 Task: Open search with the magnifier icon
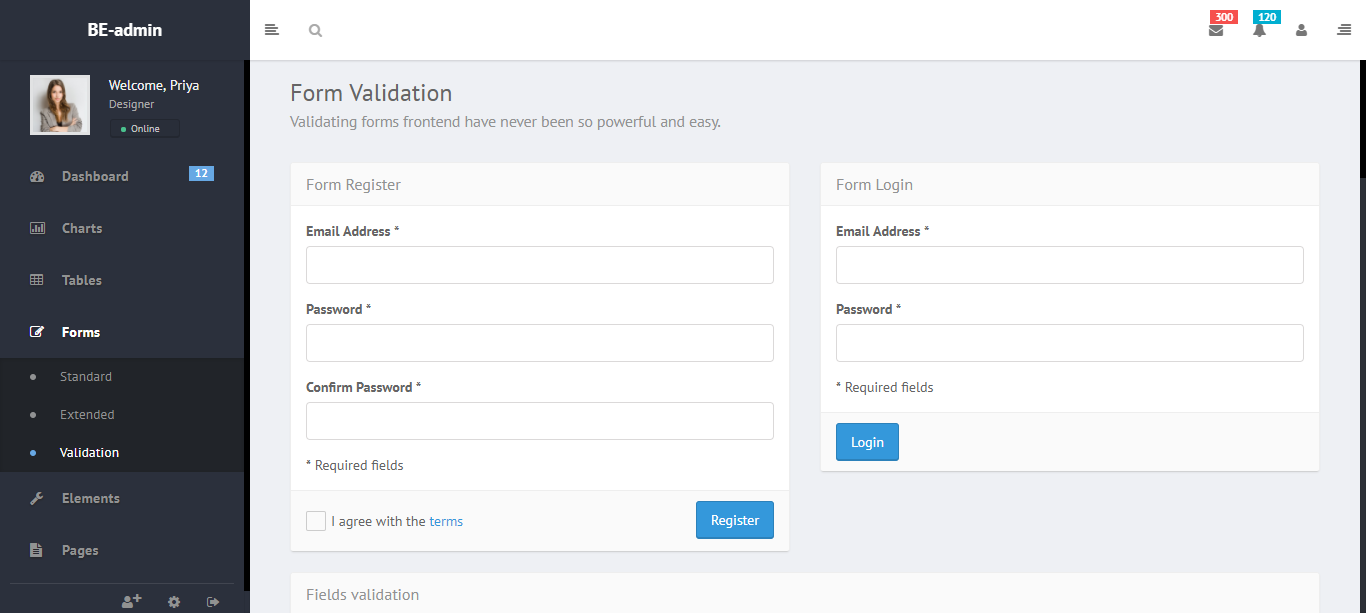coord(315,31)
